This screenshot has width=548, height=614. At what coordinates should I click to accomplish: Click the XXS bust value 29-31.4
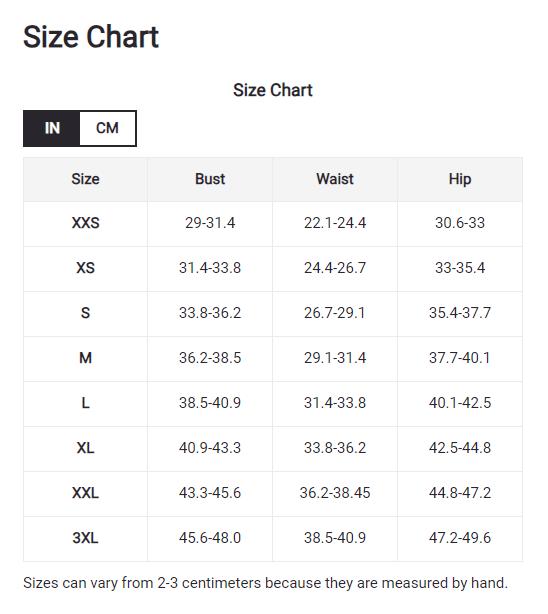[210, 223]
